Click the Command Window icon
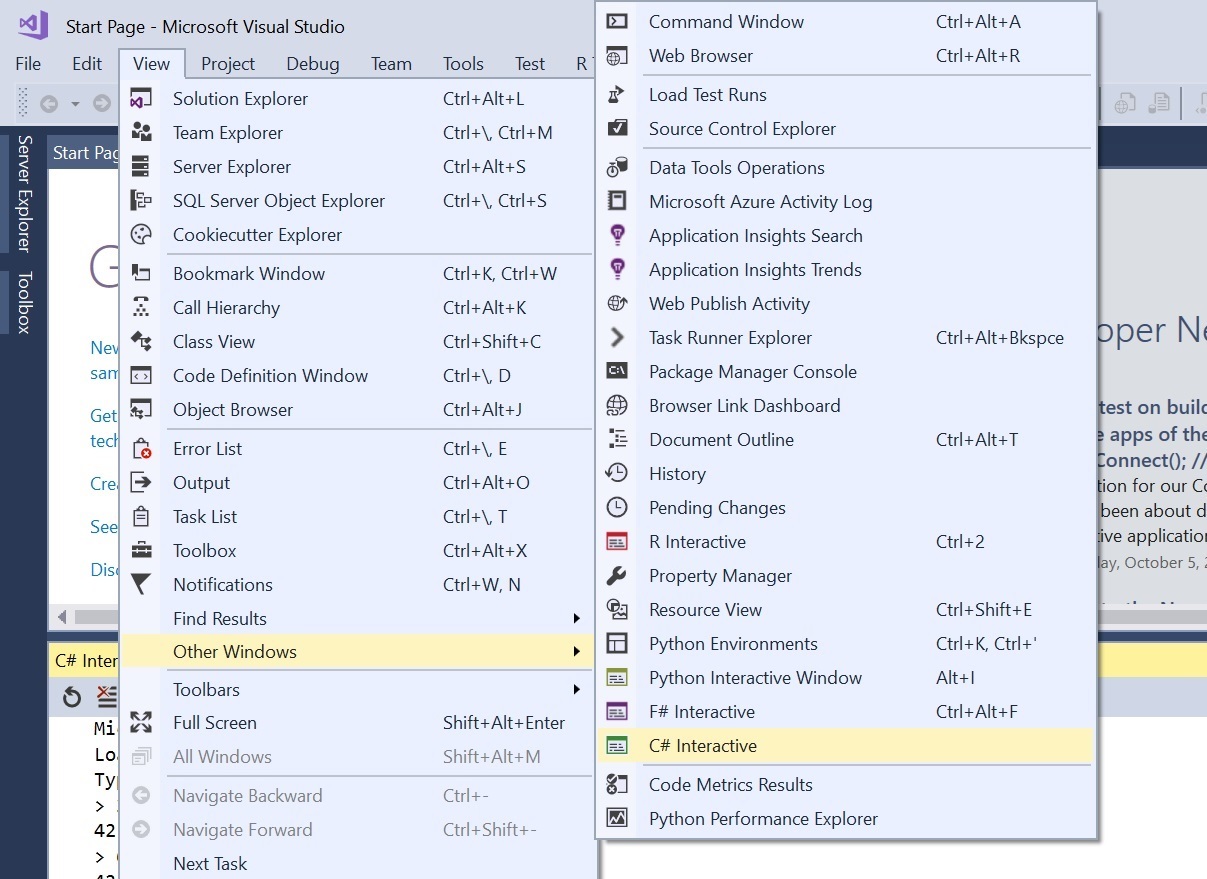This screenshot has width=1207, height=879. pyautogui.click(x=618, y=22)
